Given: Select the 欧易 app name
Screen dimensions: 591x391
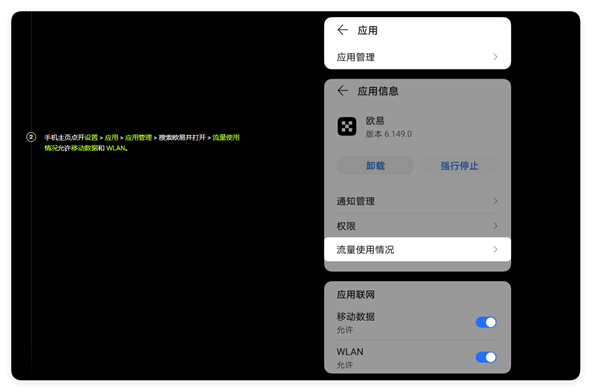Looking at the screenshot, I should tap(375, 121).
